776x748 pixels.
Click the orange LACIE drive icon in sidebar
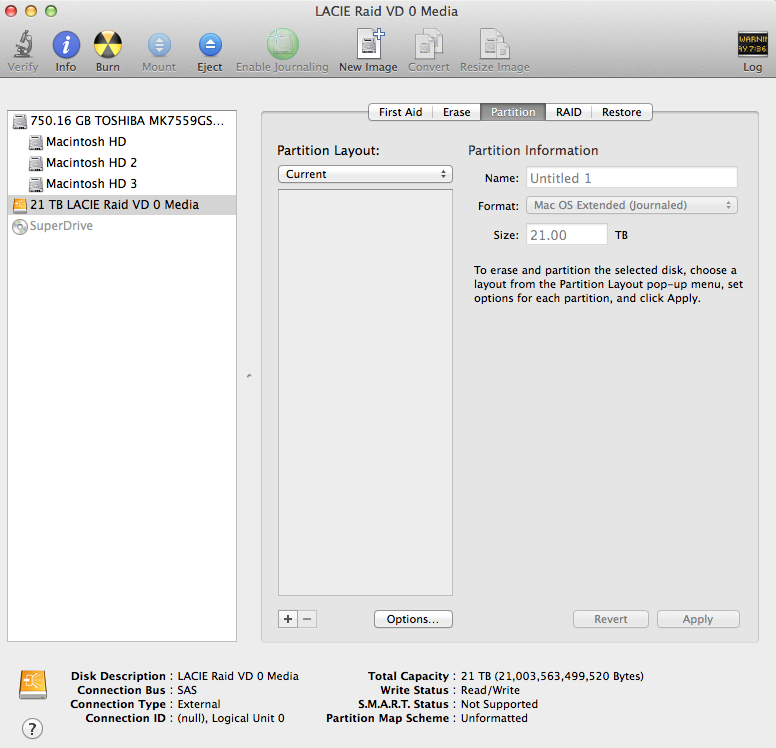coord(20,205)
